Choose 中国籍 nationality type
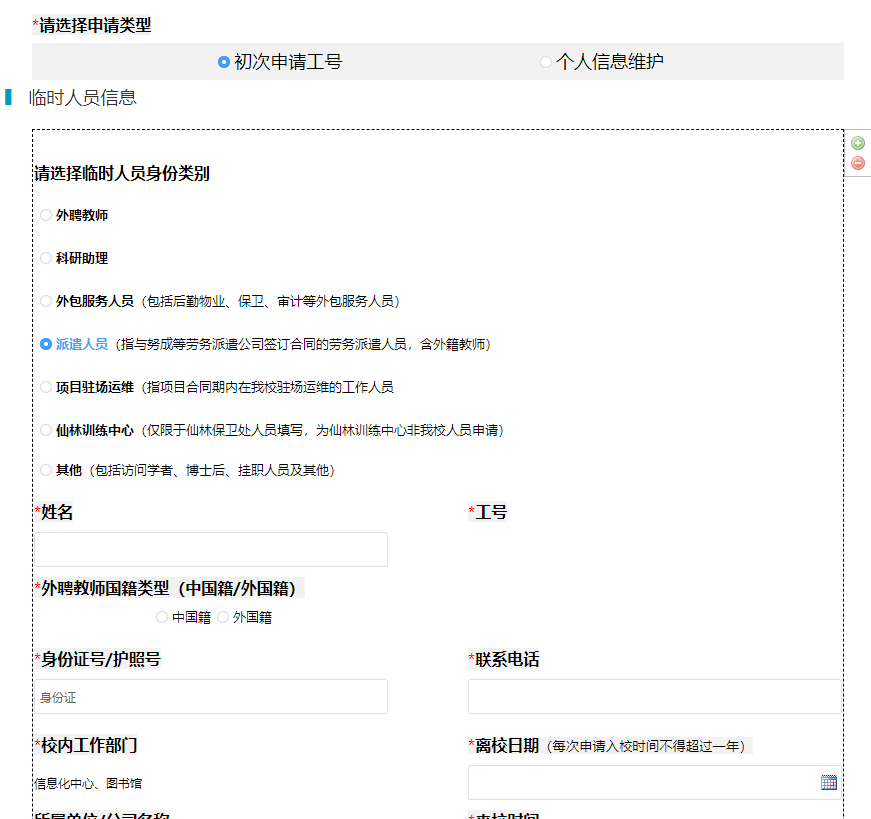This screenshot has width=871, height=819. pyautogui.click(x=162, y=617)
